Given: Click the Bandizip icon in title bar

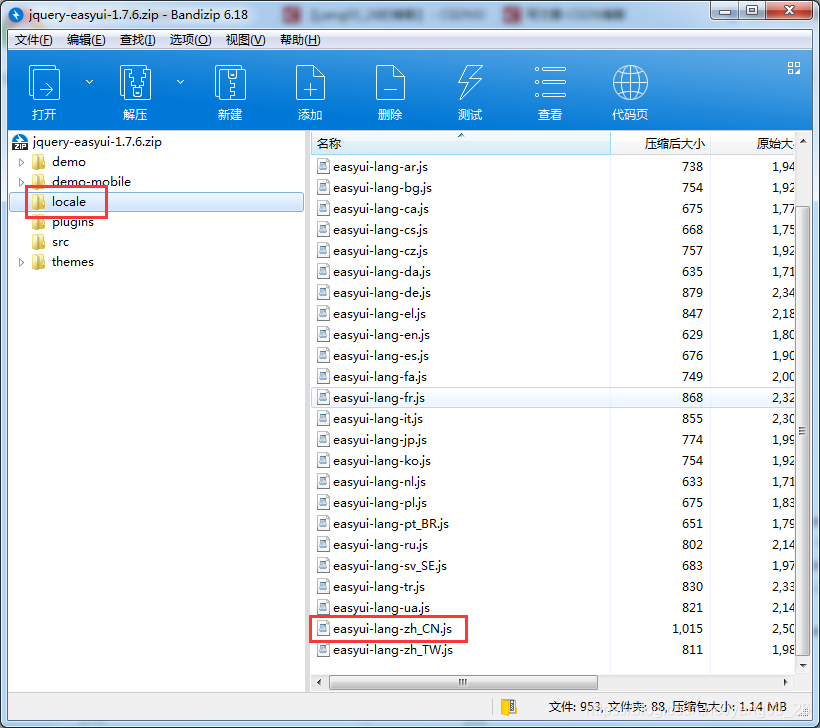Looking at the screenshot, I should [x=16, y=15].
